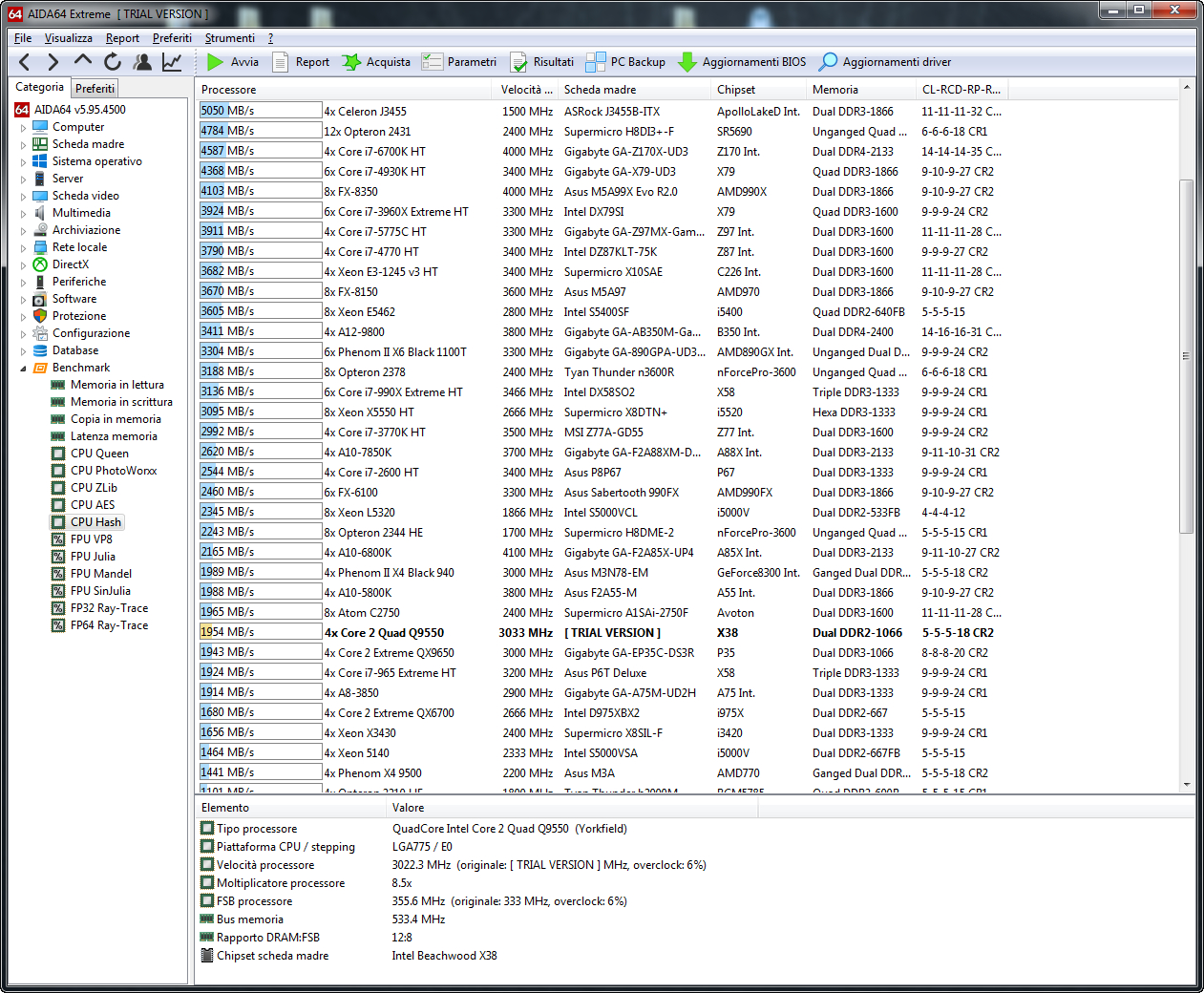The height and width of the screenshot is (993, 1204).
Task: Click the refresh icon in the toolbar
Action: point(113,62)
